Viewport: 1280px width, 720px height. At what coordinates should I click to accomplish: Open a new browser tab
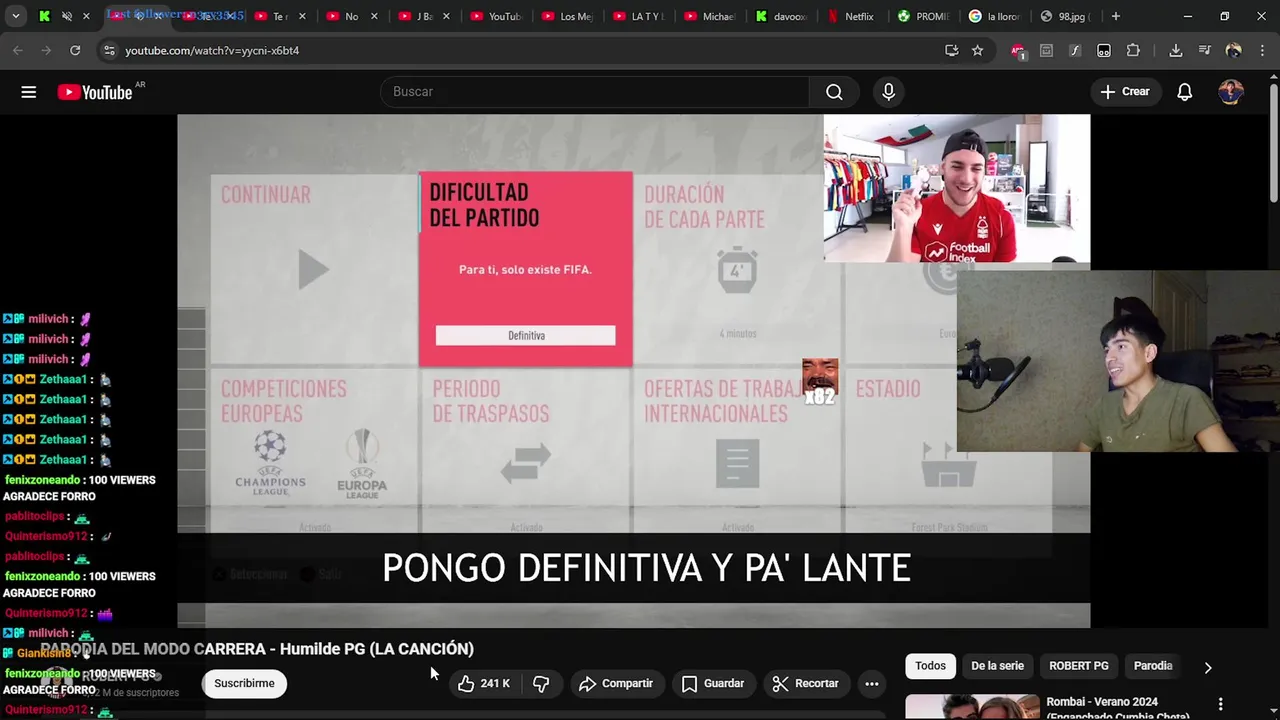pos(1116,16)
